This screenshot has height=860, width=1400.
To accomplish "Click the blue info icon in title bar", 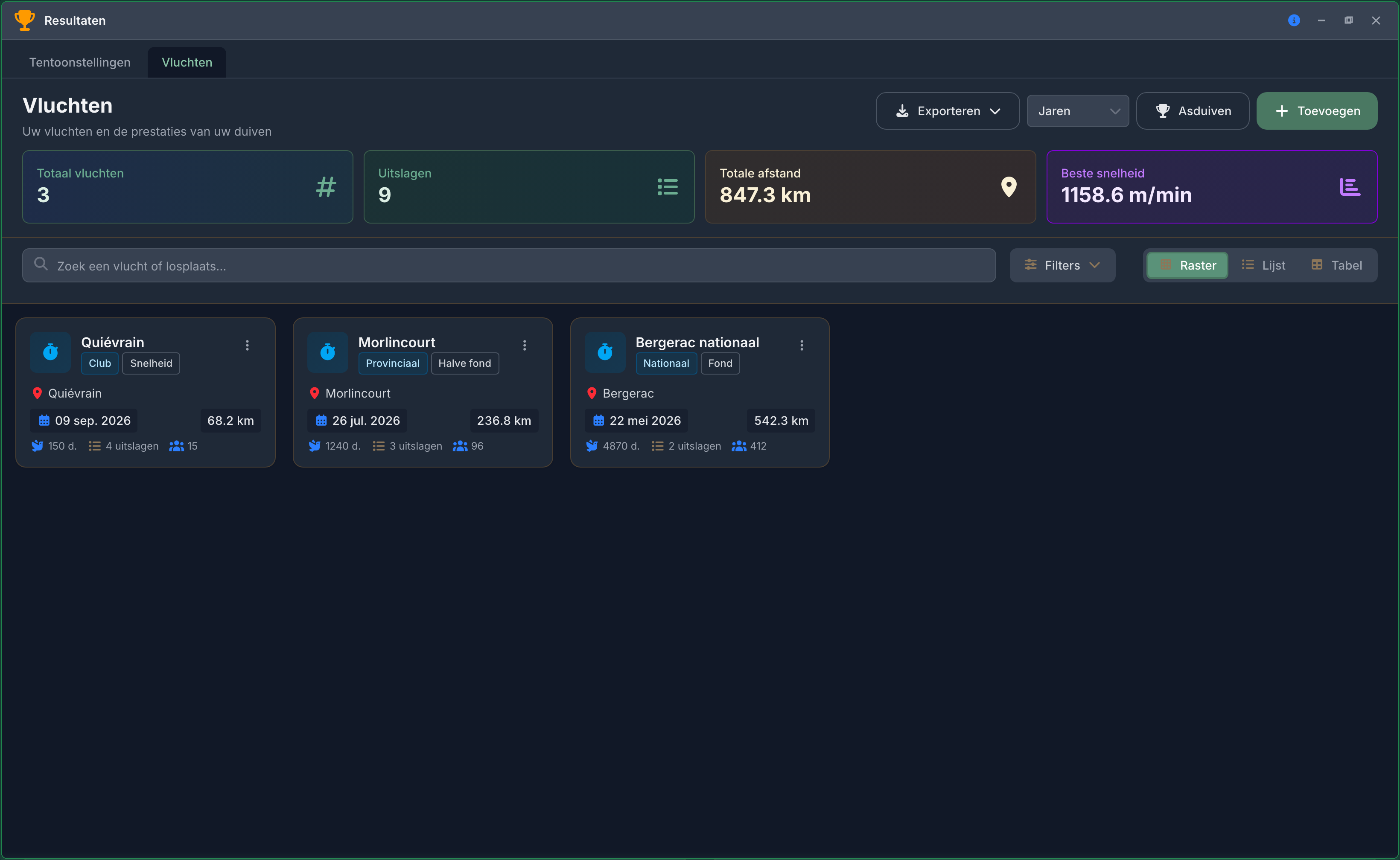I will point(1294,20).
